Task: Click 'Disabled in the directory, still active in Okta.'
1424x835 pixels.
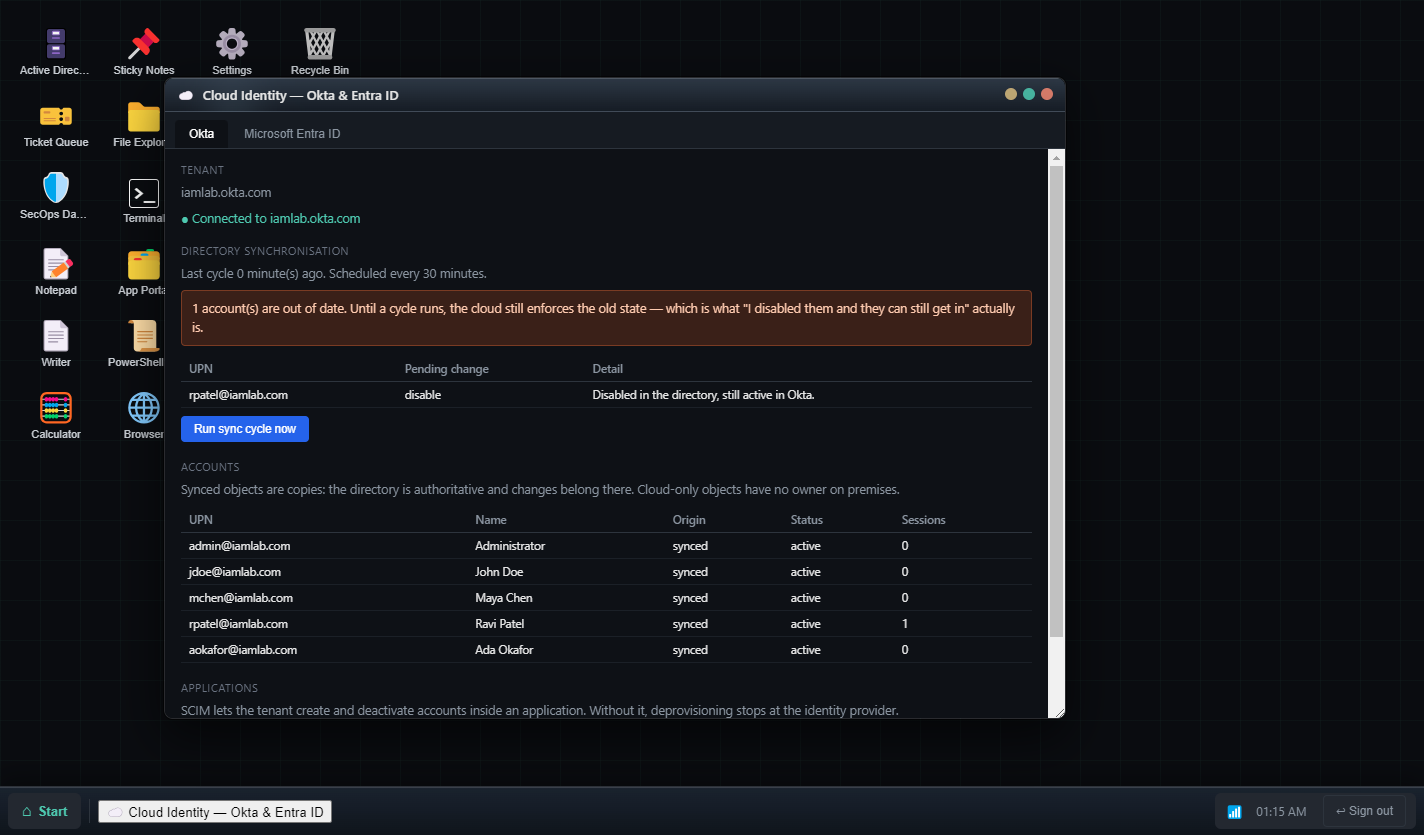Action: tap(703, 395)
